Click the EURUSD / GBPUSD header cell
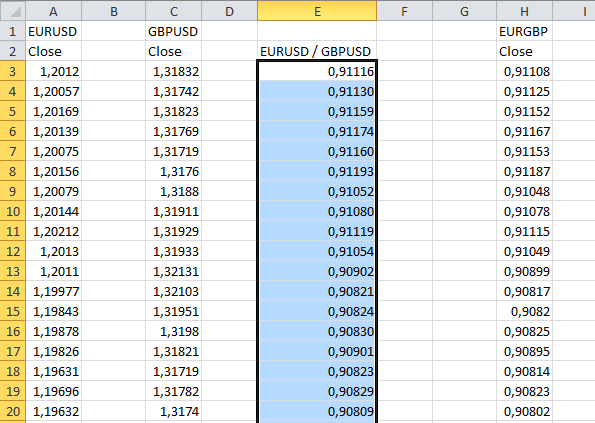This screenshot has width=595, height=423. point(317,51)
